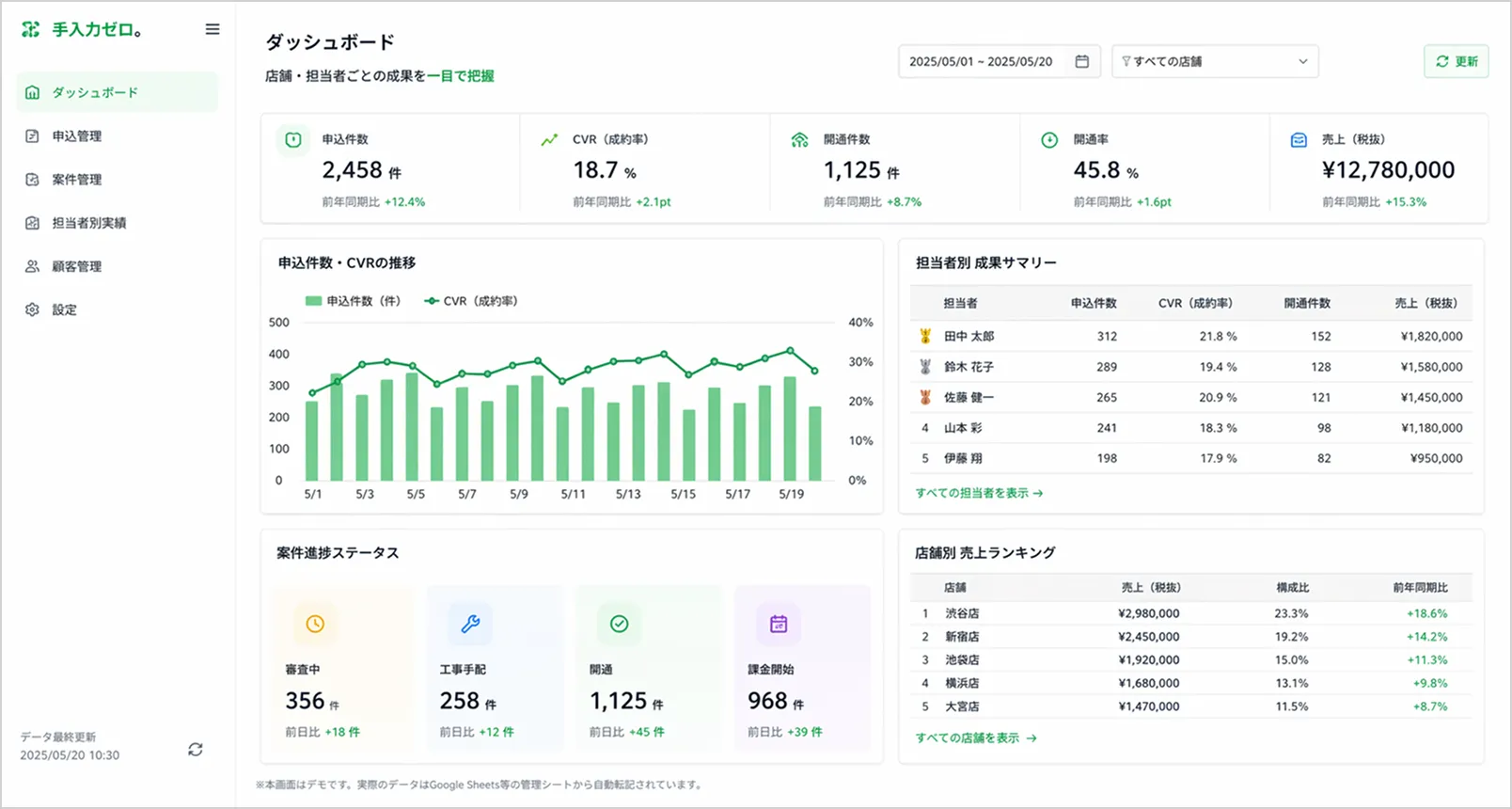This screenshot has height=809, width=1512.
Task: Open calendar icon in date range field
Action: coord(1082,61)
